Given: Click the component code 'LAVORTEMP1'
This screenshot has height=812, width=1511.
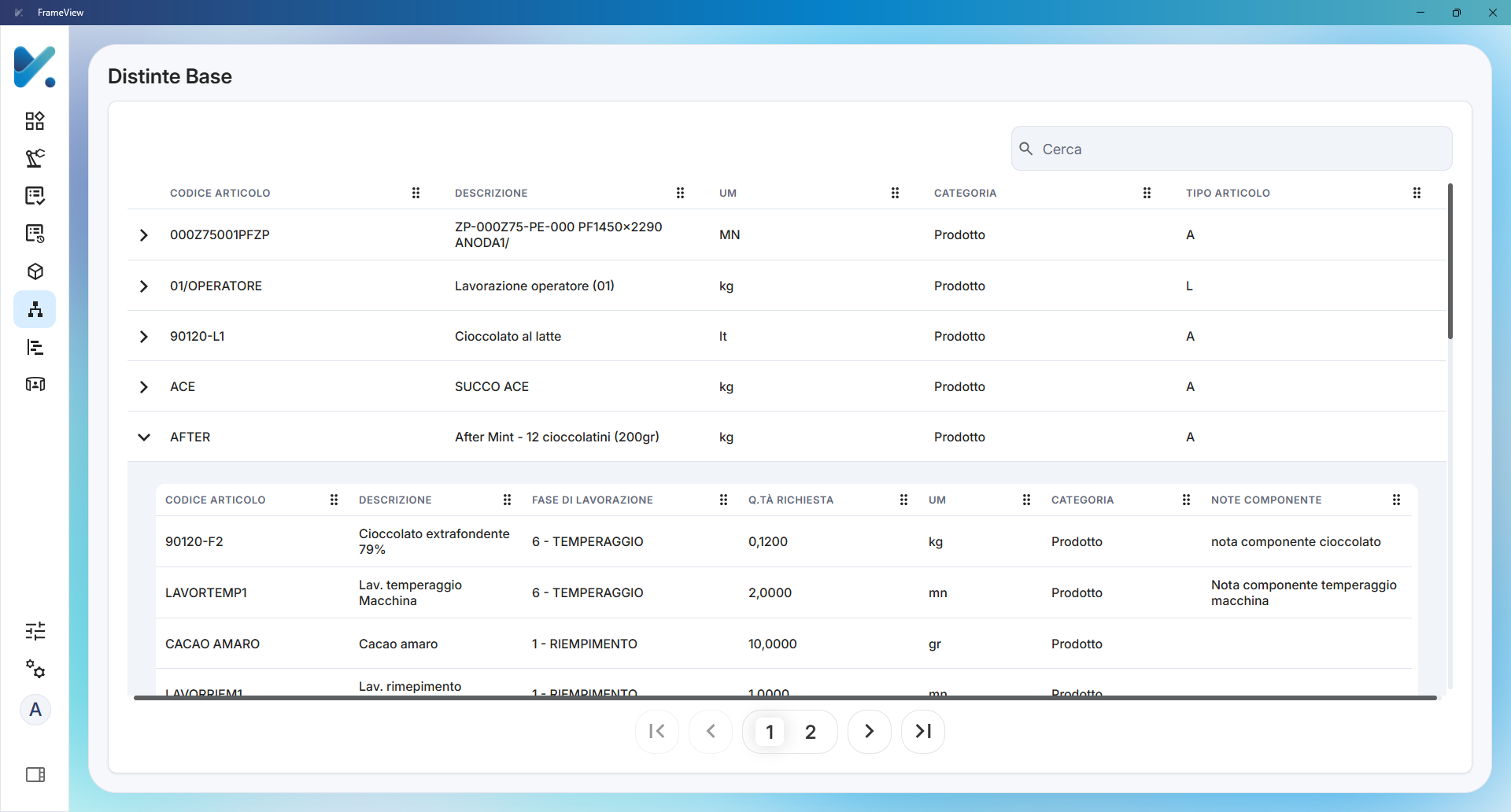Looking at the screenshot, I should [206, 592].
